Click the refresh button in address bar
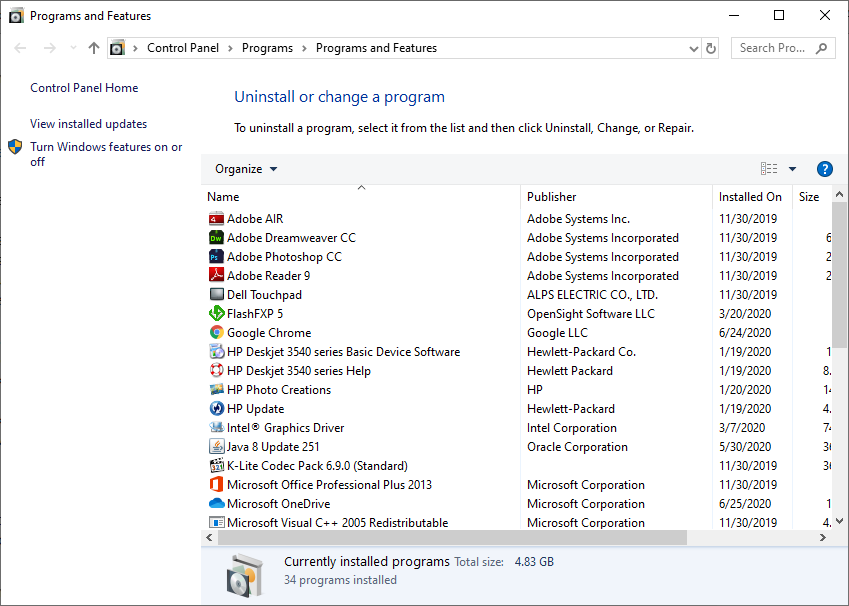Viewport: 849px width, 606px height. 710,48
